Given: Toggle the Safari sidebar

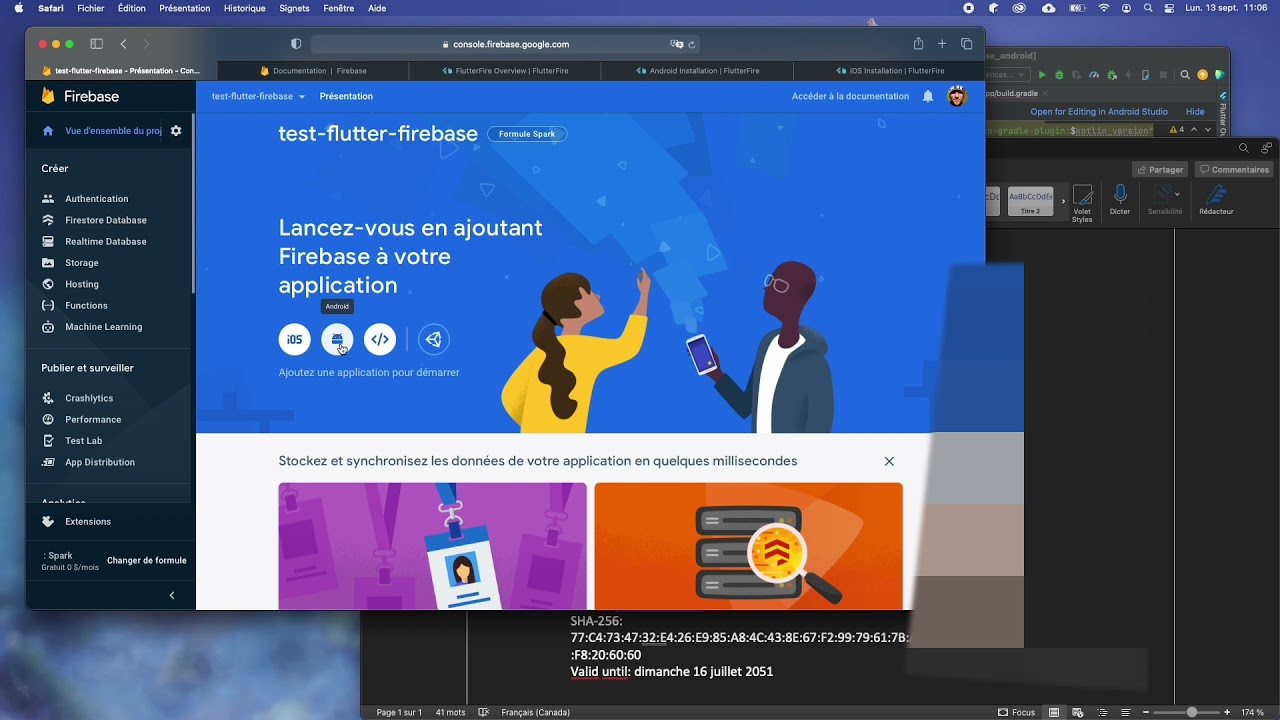Looking at the screenshot, I should click(x=97, y=44).
